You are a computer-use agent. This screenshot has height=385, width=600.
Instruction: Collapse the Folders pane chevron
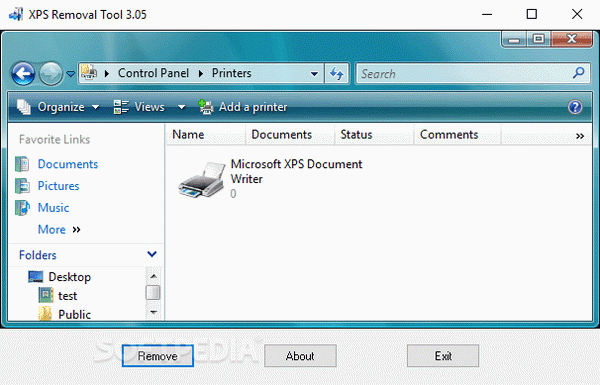152,254
